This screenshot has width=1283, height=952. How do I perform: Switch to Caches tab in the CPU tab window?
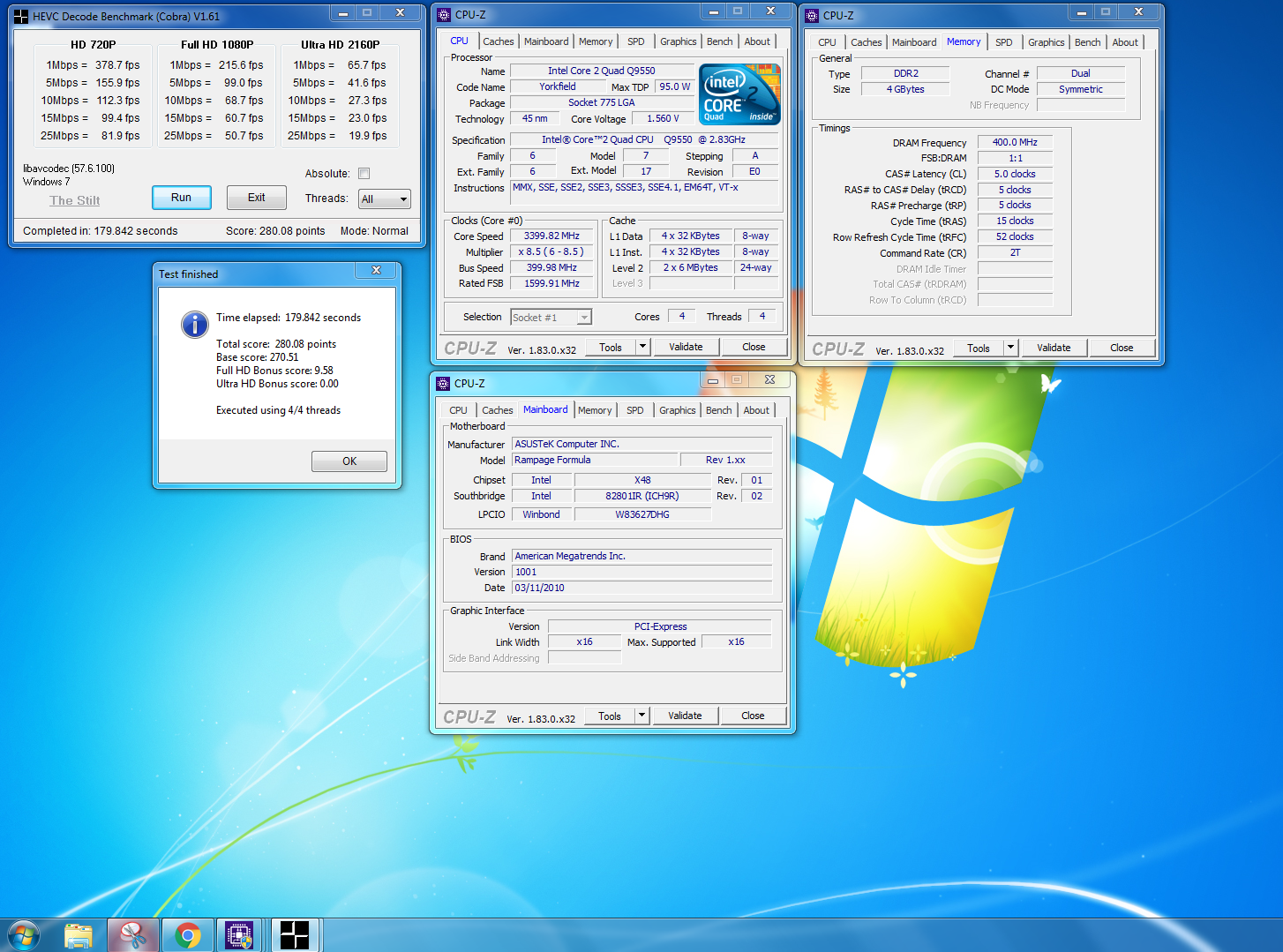tap(499, 41)
